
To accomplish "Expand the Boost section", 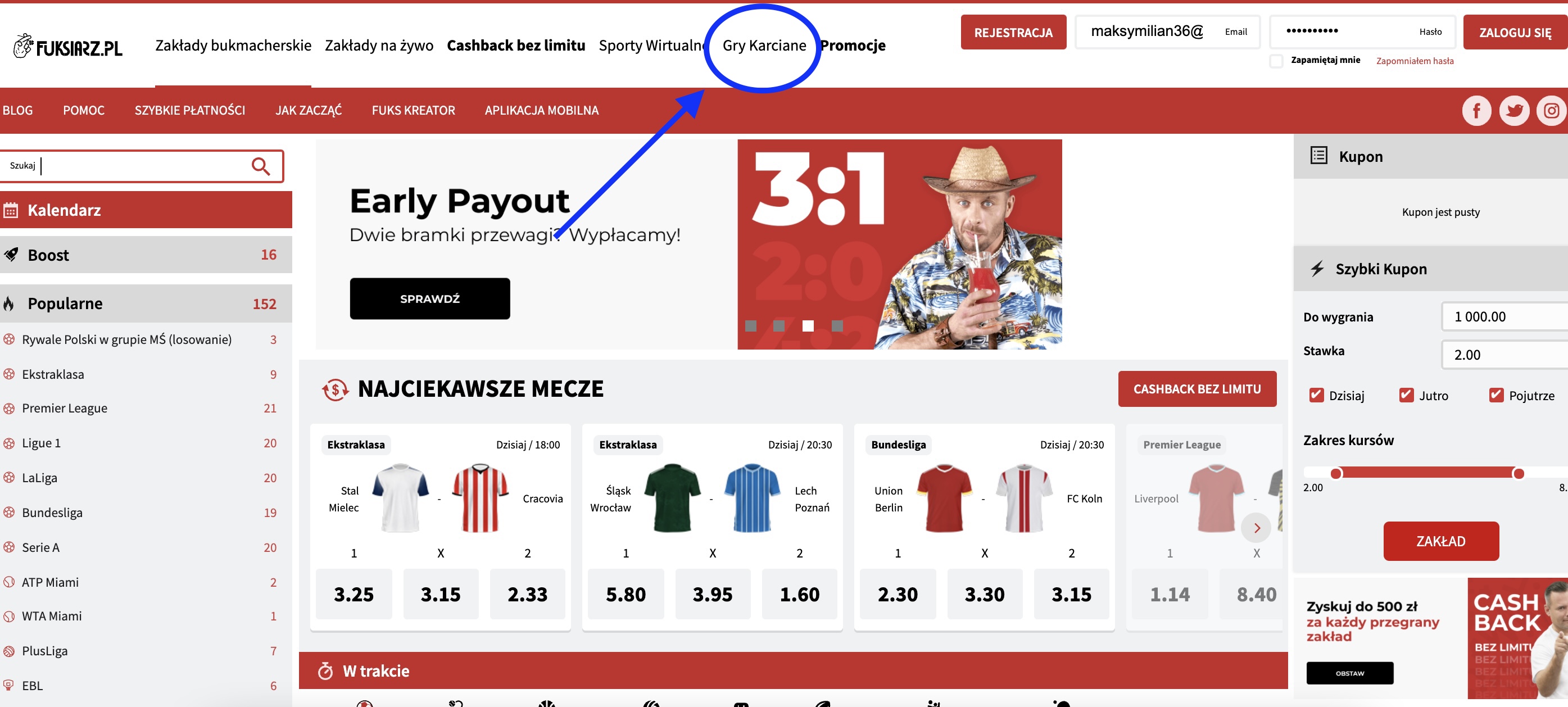I will [146, 255].
